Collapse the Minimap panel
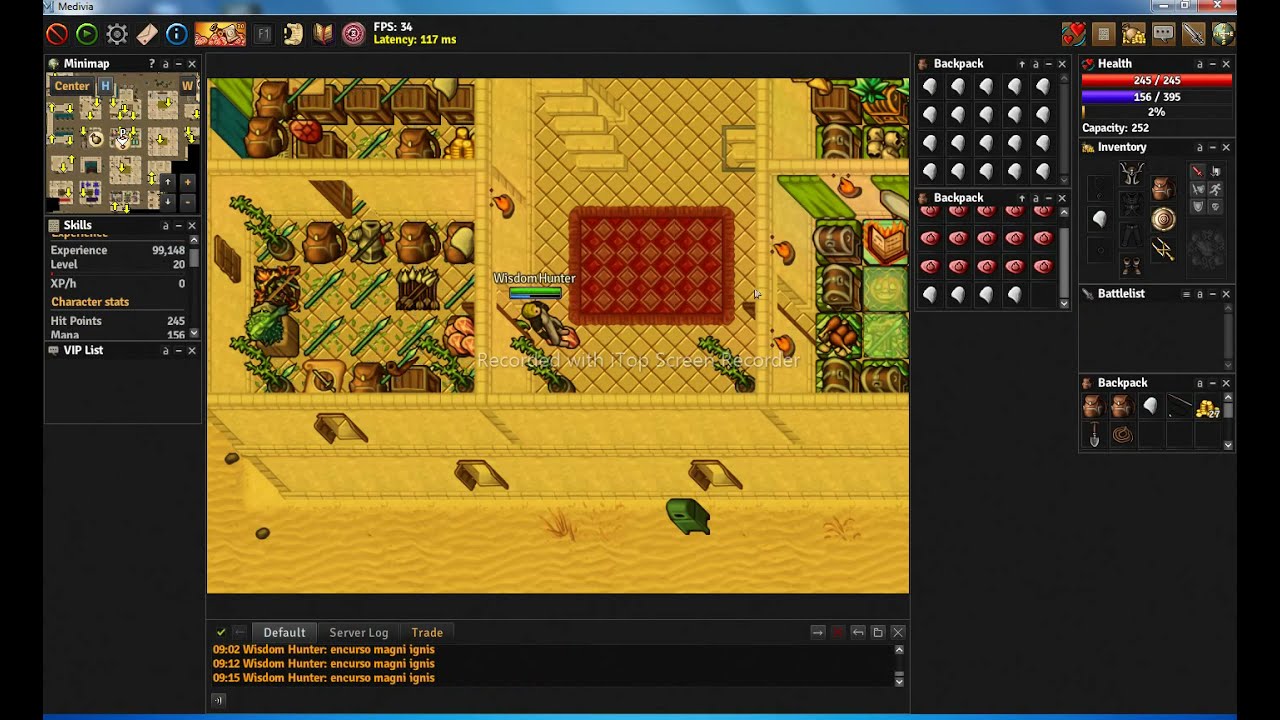1280x720 pixels. point(178,64)
